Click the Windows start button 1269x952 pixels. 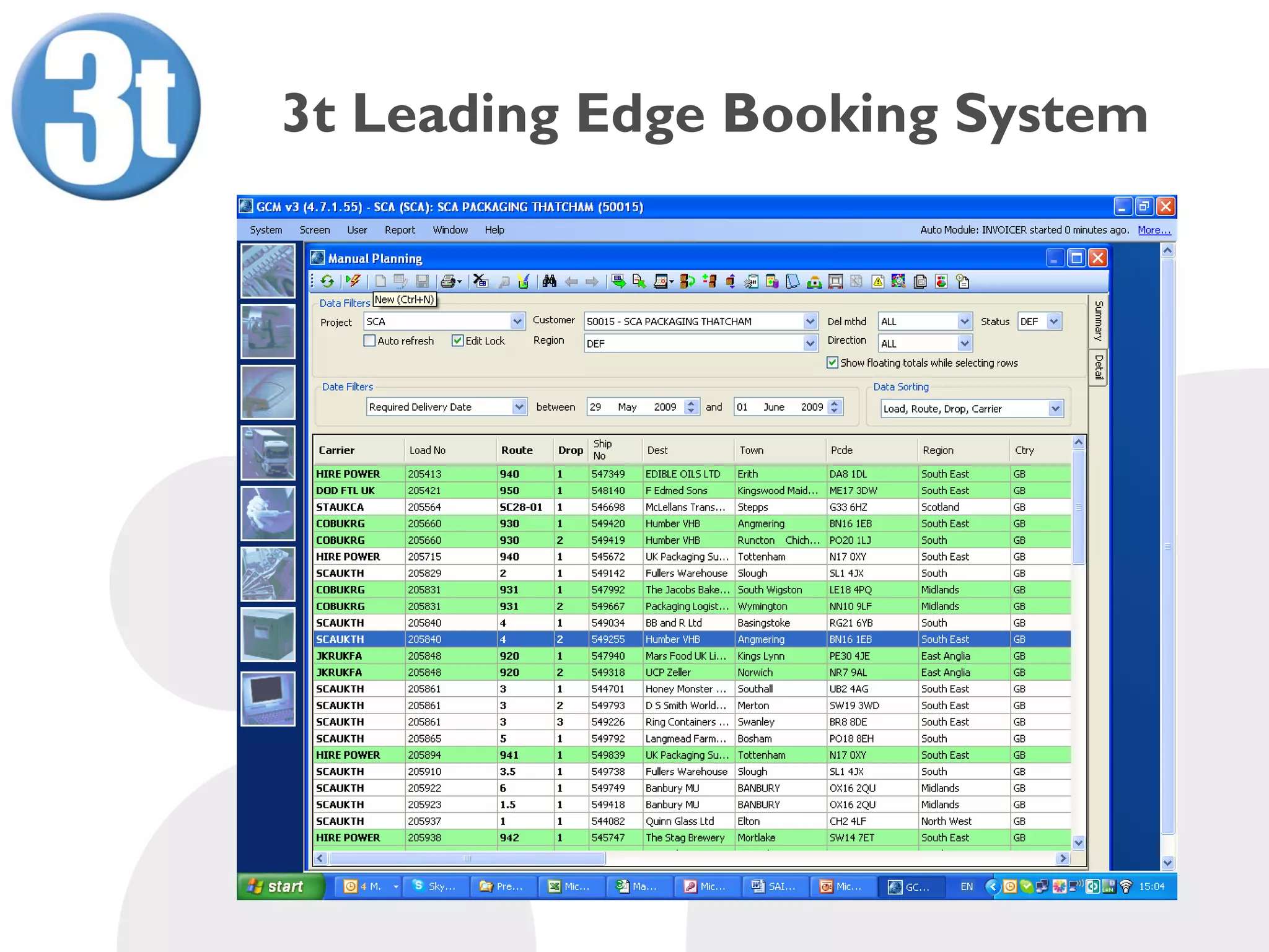pos(281,886)
